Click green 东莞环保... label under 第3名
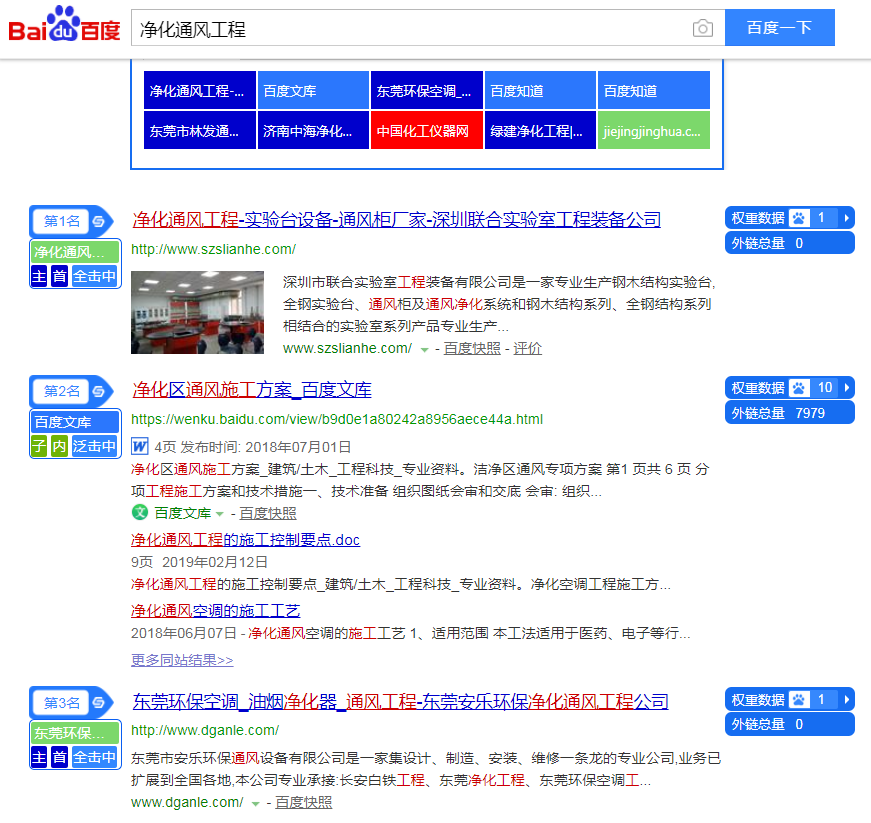871x823 pixels. coord(75,734)
